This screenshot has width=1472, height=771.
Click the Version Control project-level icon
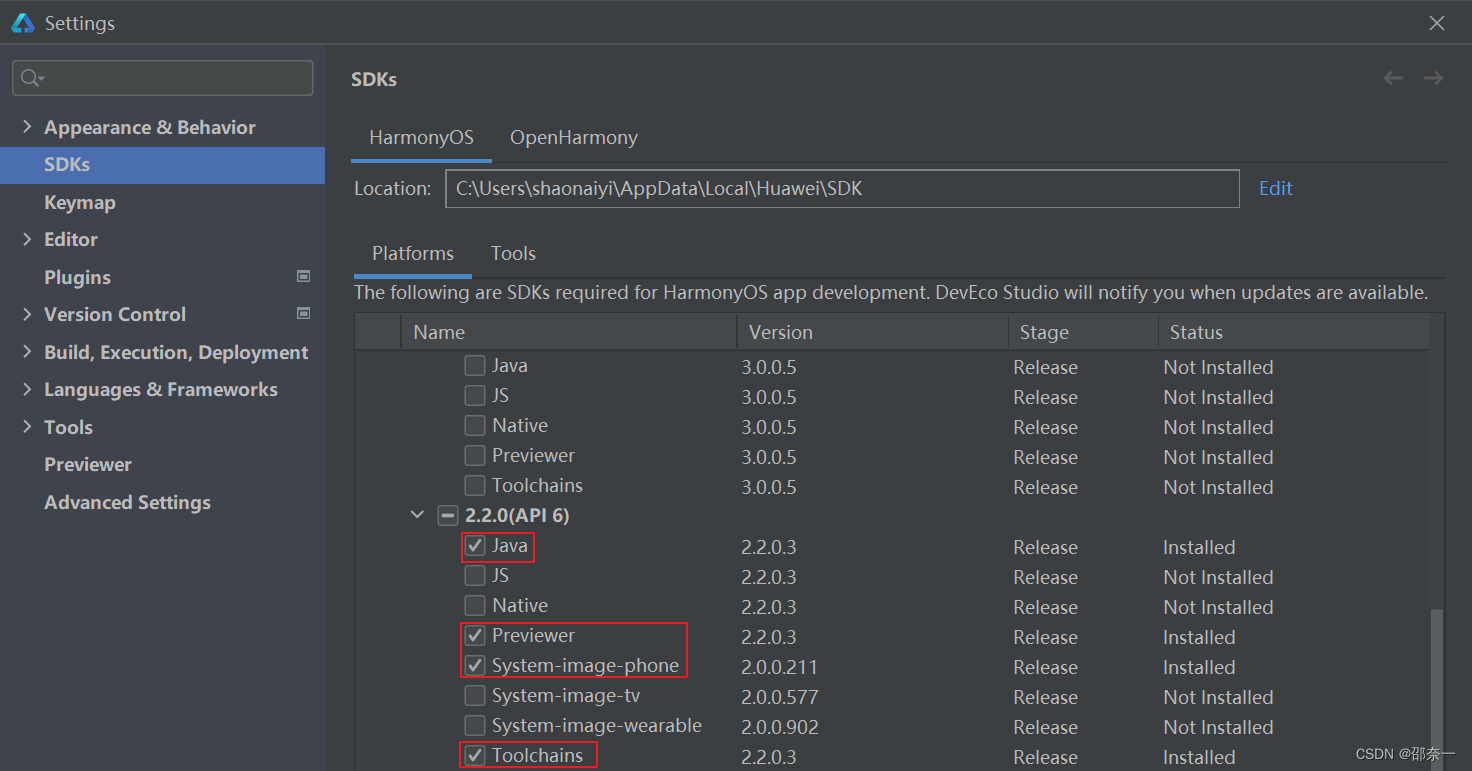[304, 313]
